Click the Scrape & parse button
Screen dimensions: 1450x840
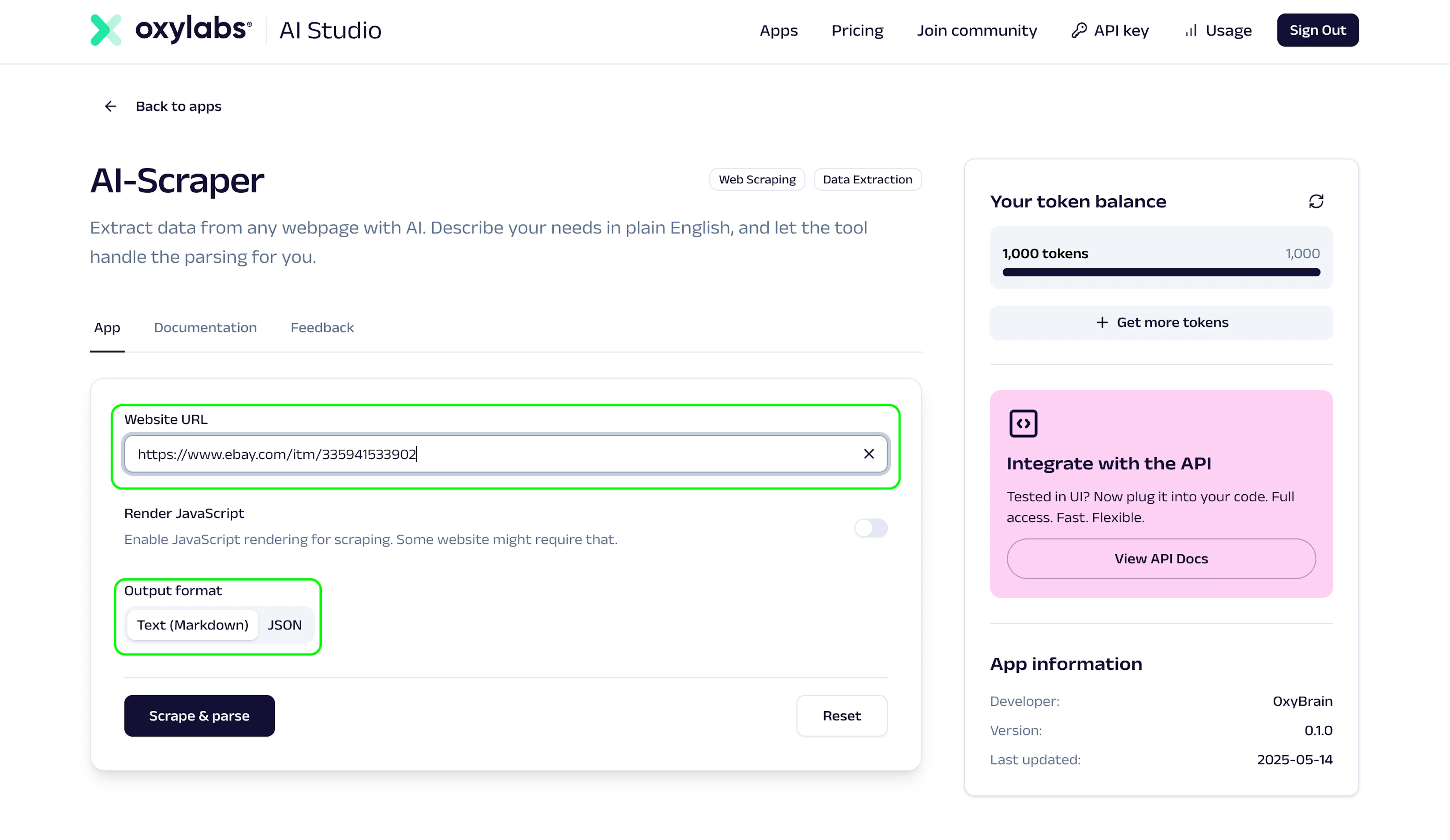(x=200, y=716)
